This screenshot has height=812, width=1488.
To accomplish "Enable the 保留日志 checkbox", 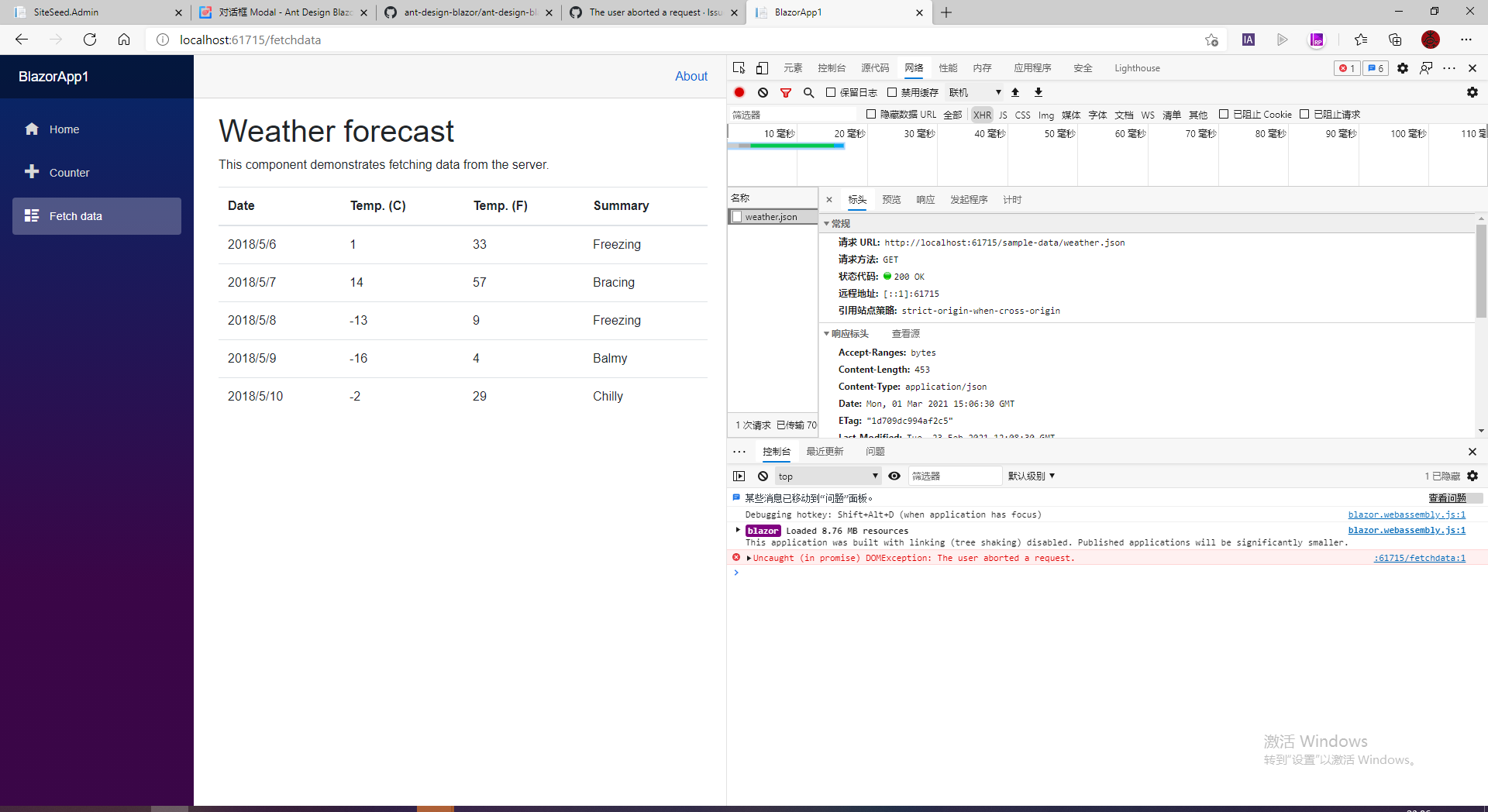I will [x=832, y=91].
